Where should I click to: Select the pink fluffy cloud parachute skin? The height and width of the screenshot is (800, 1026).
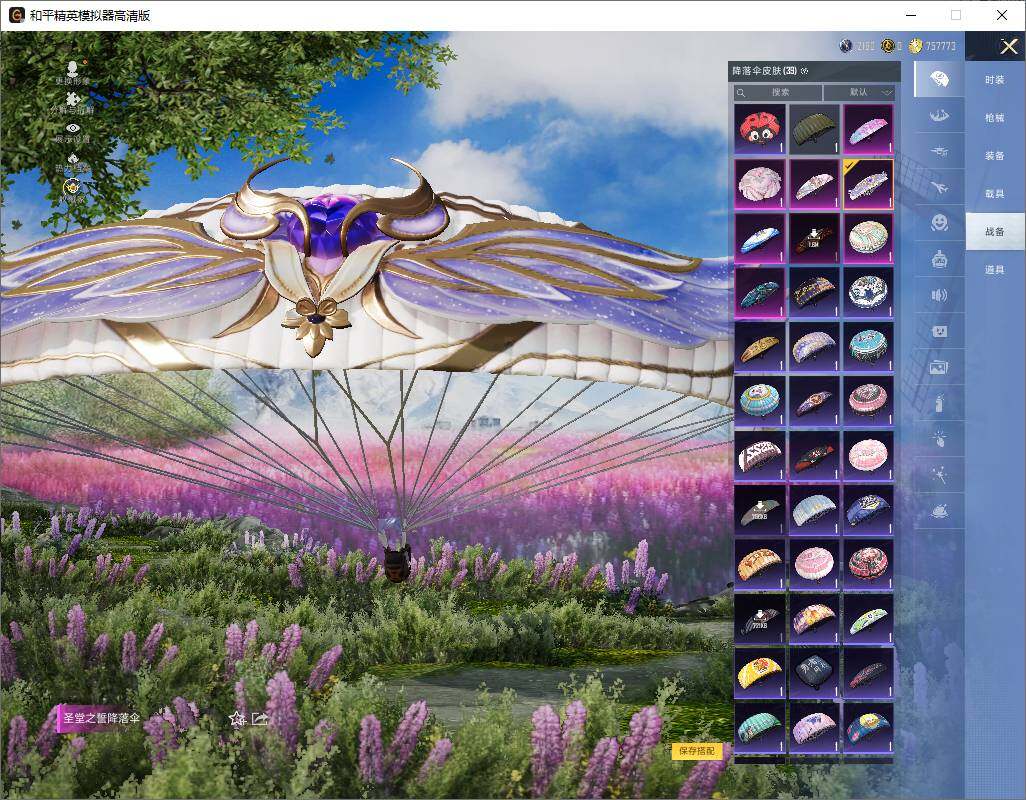pyautogui.click(x=760, y=184)
